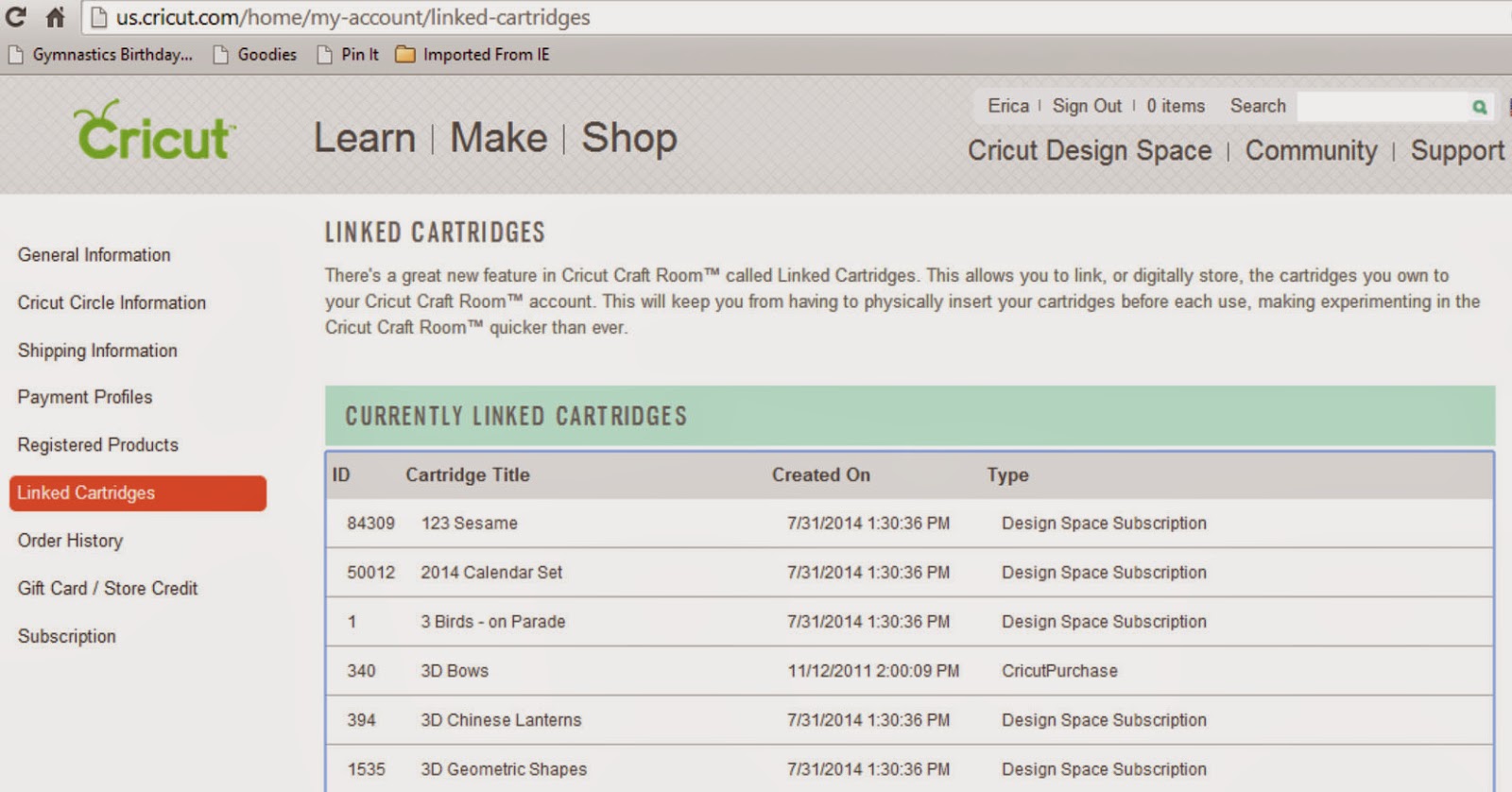The image size is (1512, 792).
Task: Go to Cricut Design Space
Action: pyautogui.click(x=1089, y=151)
